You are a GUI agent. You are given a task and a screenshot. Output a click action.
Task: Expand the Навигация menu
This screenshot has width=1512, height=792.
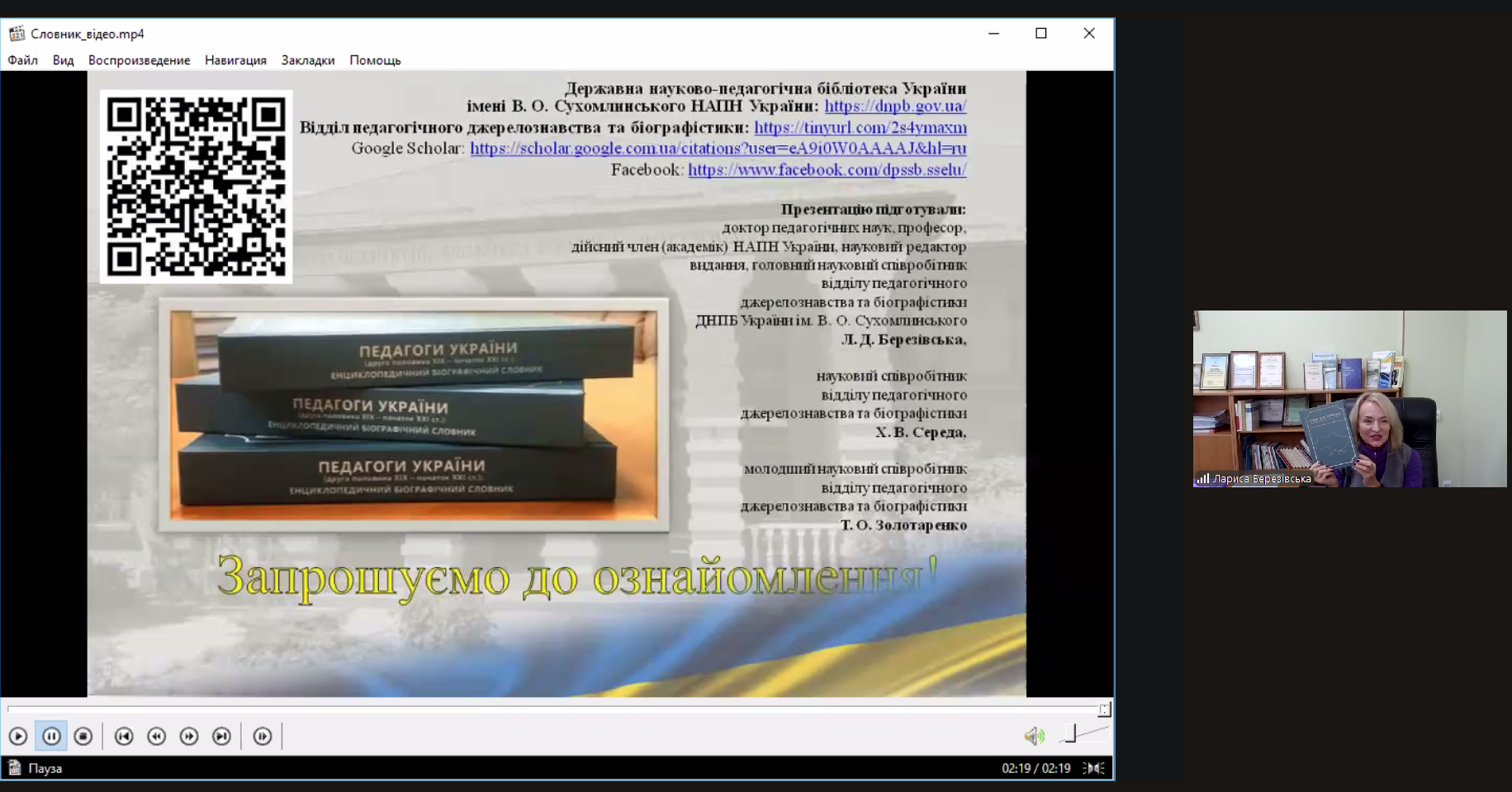[235, 60]
